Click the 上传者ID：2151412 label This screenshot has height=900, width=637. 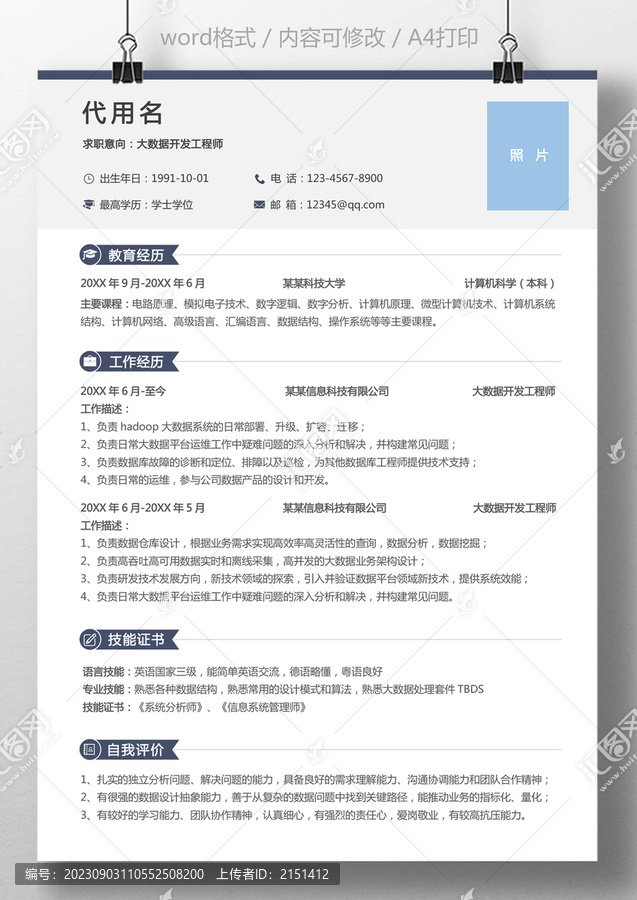pos(273,874)
